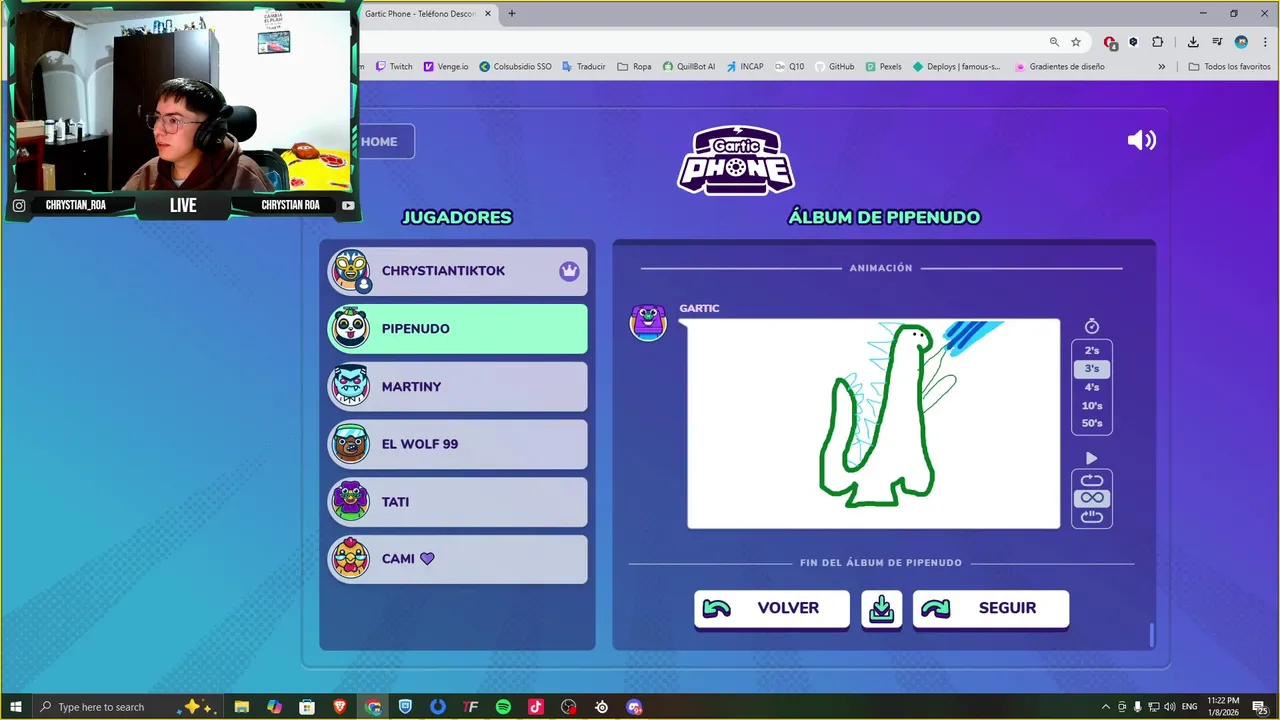Screen dimensions: 1280x720
Task: Open File Explorer from the taskbar
Action: click(x=241, y=707)
